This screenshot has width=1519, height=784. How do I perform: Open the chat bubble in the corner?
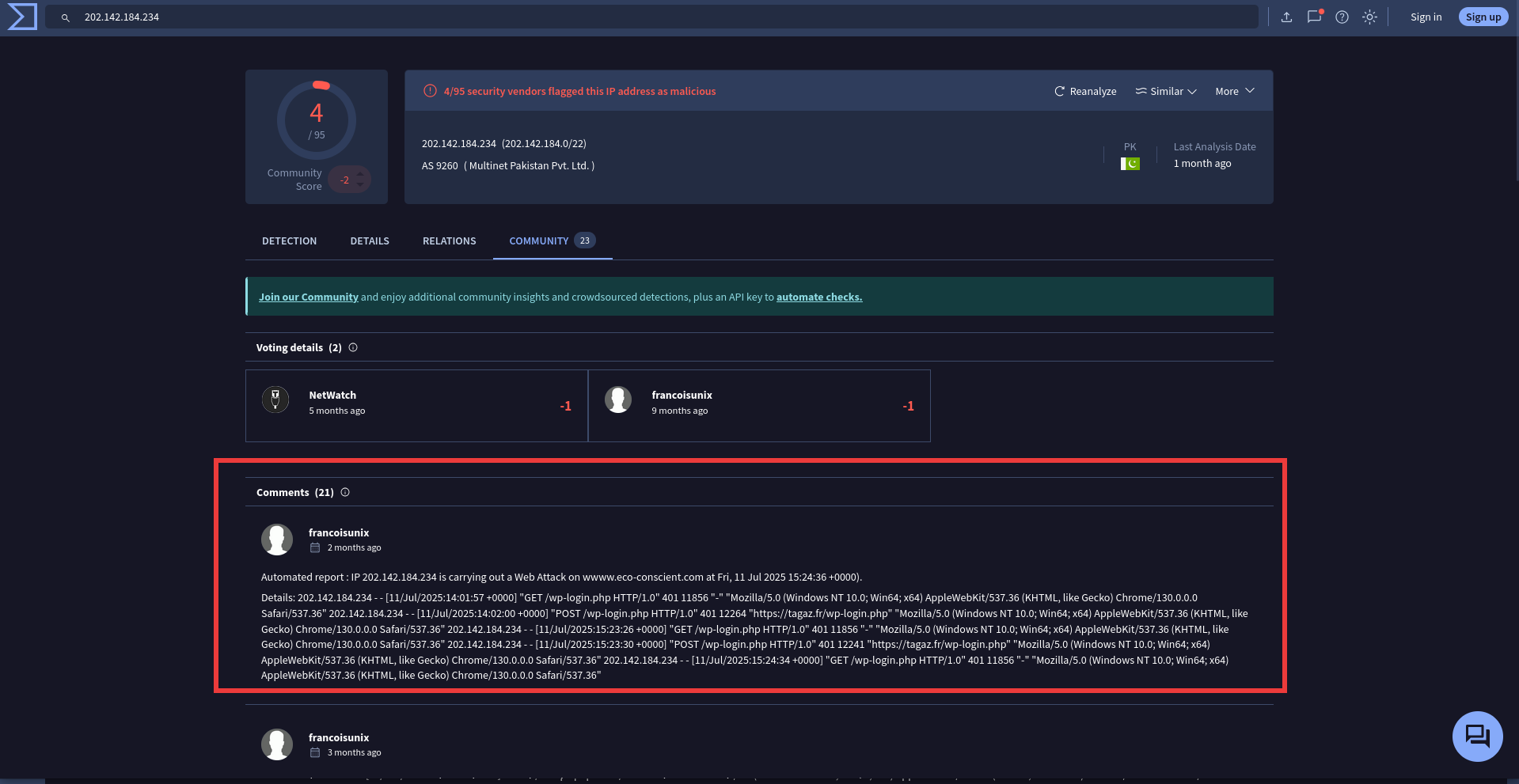(1476, 736)
